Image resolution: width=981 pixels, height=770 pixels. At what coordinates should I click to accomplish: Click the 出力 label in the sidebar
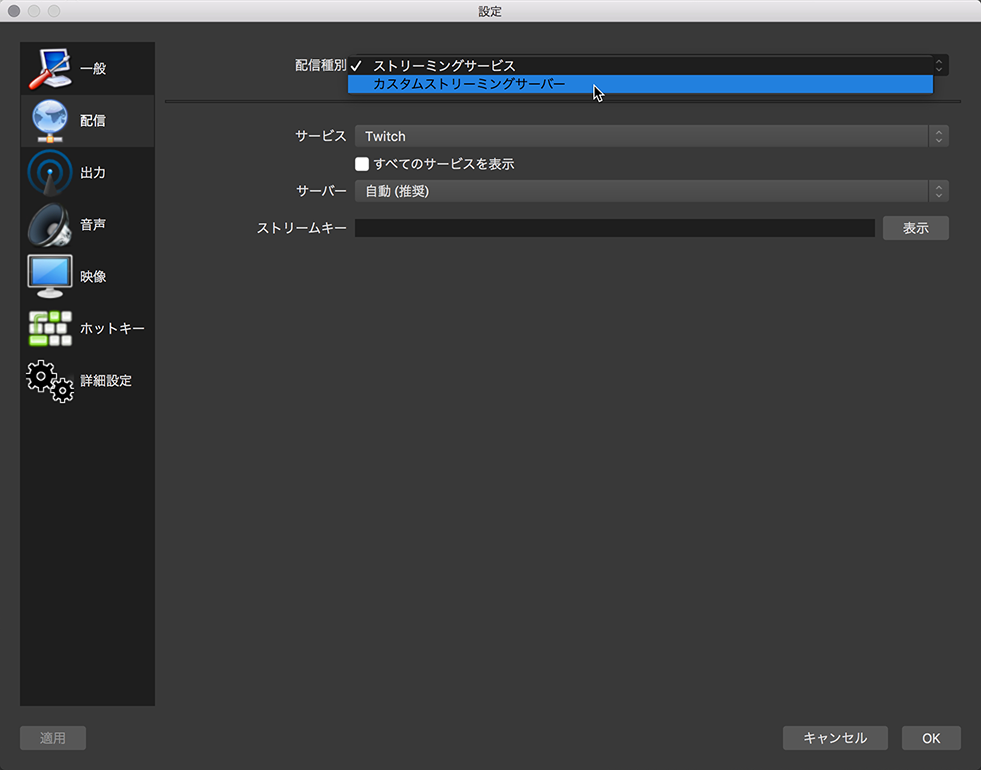tap(93, 173)
